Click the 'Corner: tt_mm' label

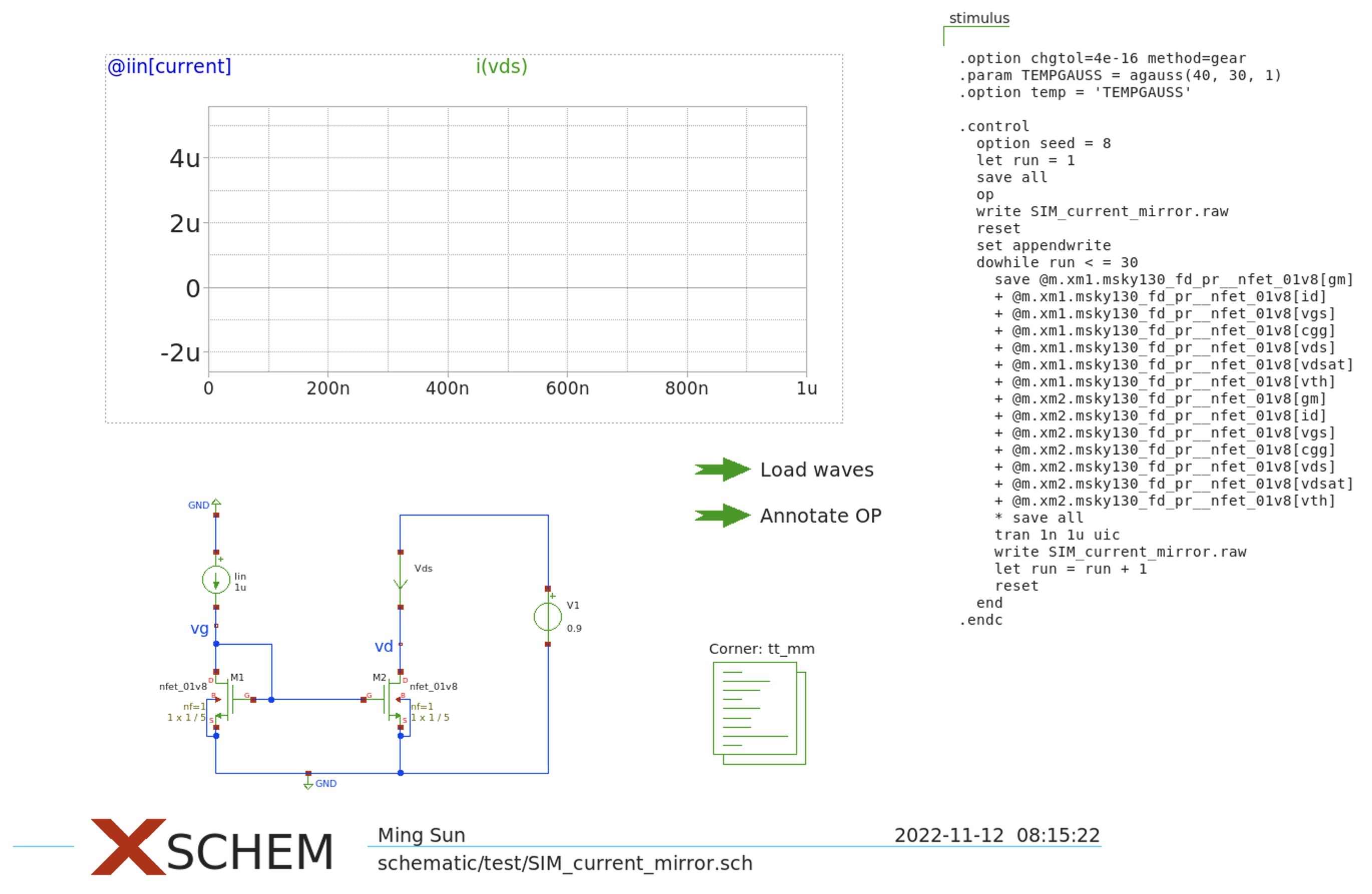click(x=762, y=649)
